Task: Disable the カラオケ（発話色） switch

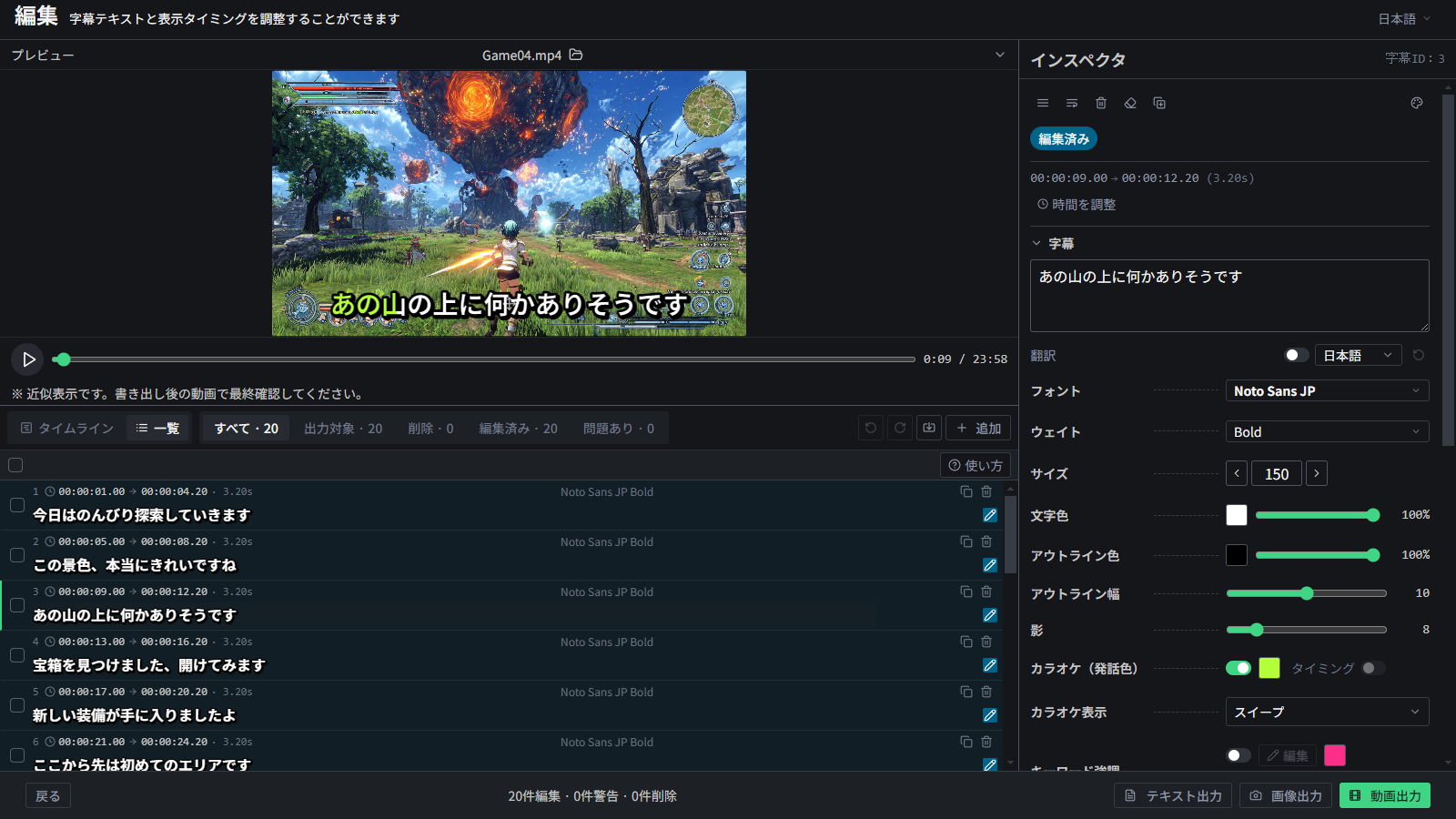Action: coord(1239,668)
